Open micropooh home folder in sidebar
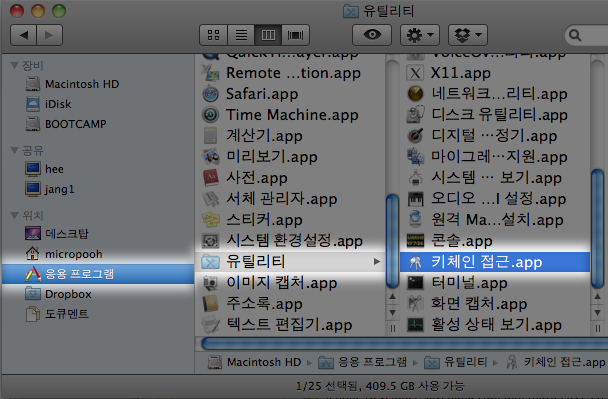The image size is (608, 399). (x=64, y=254)
